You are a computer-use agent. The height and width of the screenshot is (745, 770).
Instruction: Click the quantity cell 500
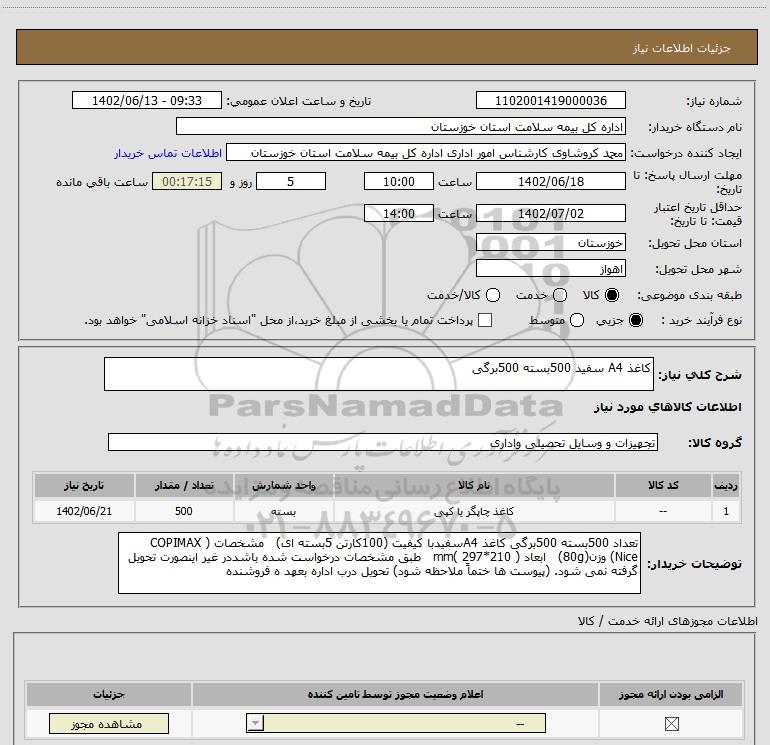pyautogui.click(x=184, y=511)
